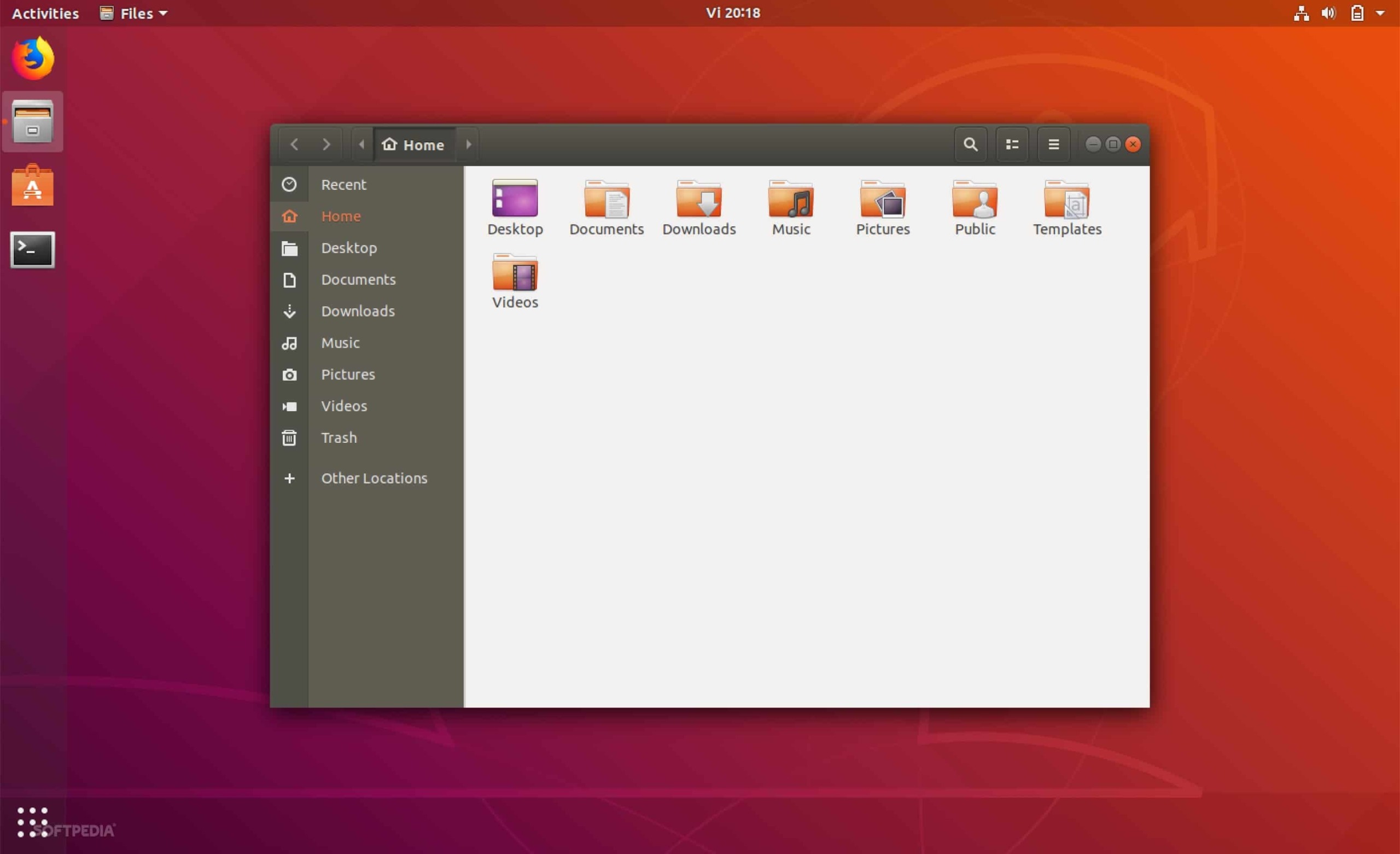Expand navigation path forward arrow
The width and height of the screenshot is (1400, 854).
(x=468, y=144)
